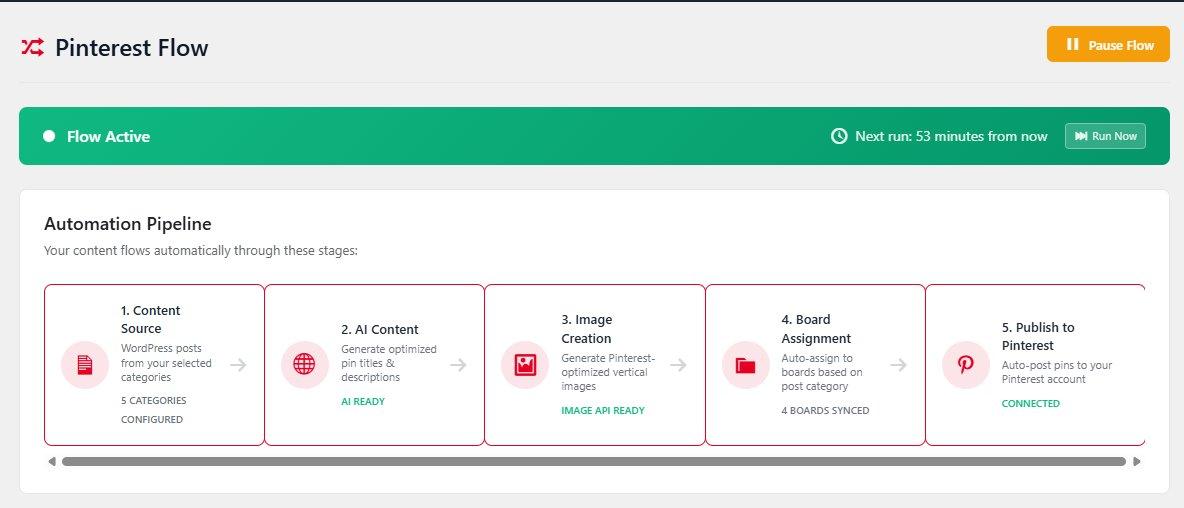1184x508 pixels.
Task: Click the Board Assignment folder icon
Action: 745,365
